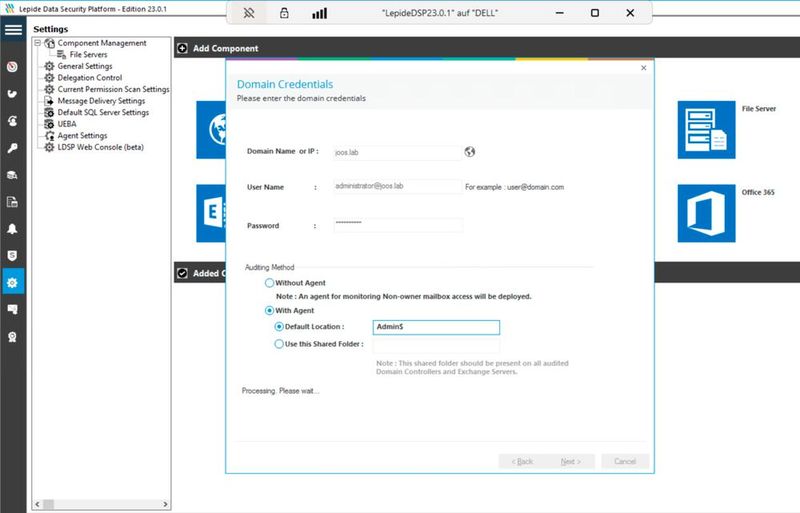Click the Added Components checkmark icon
Image resolution: width=800 pixels, height=513 pixels.
click(182, 274)
